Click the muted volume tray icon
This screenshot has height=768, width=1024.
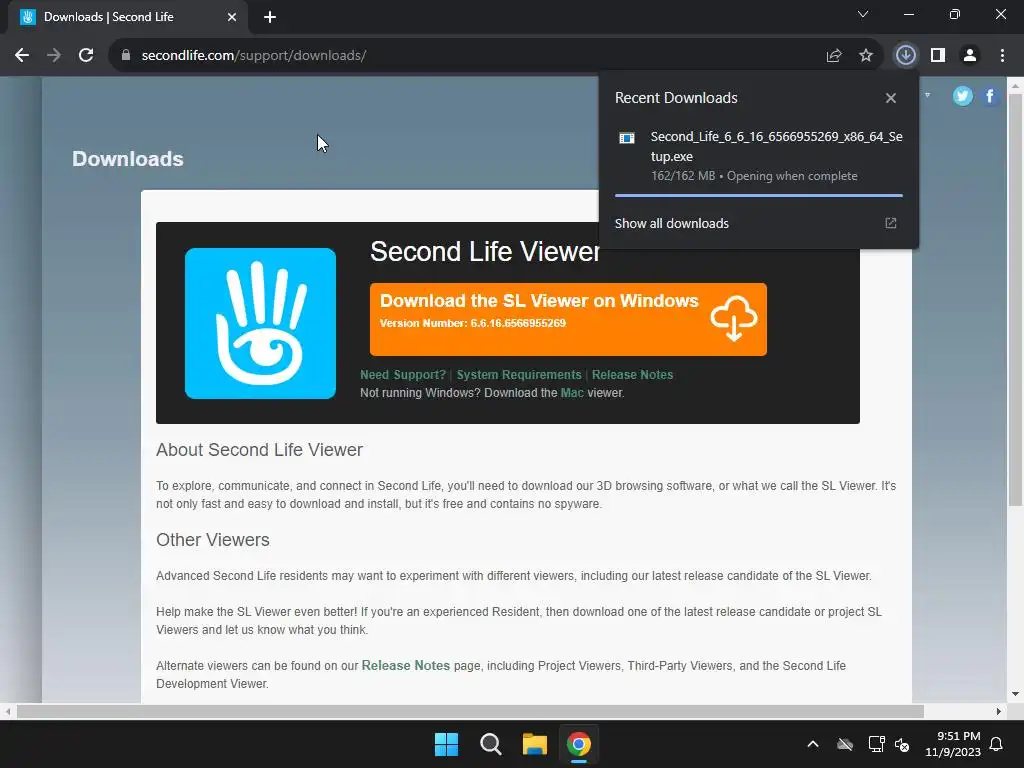coord(902,744)
